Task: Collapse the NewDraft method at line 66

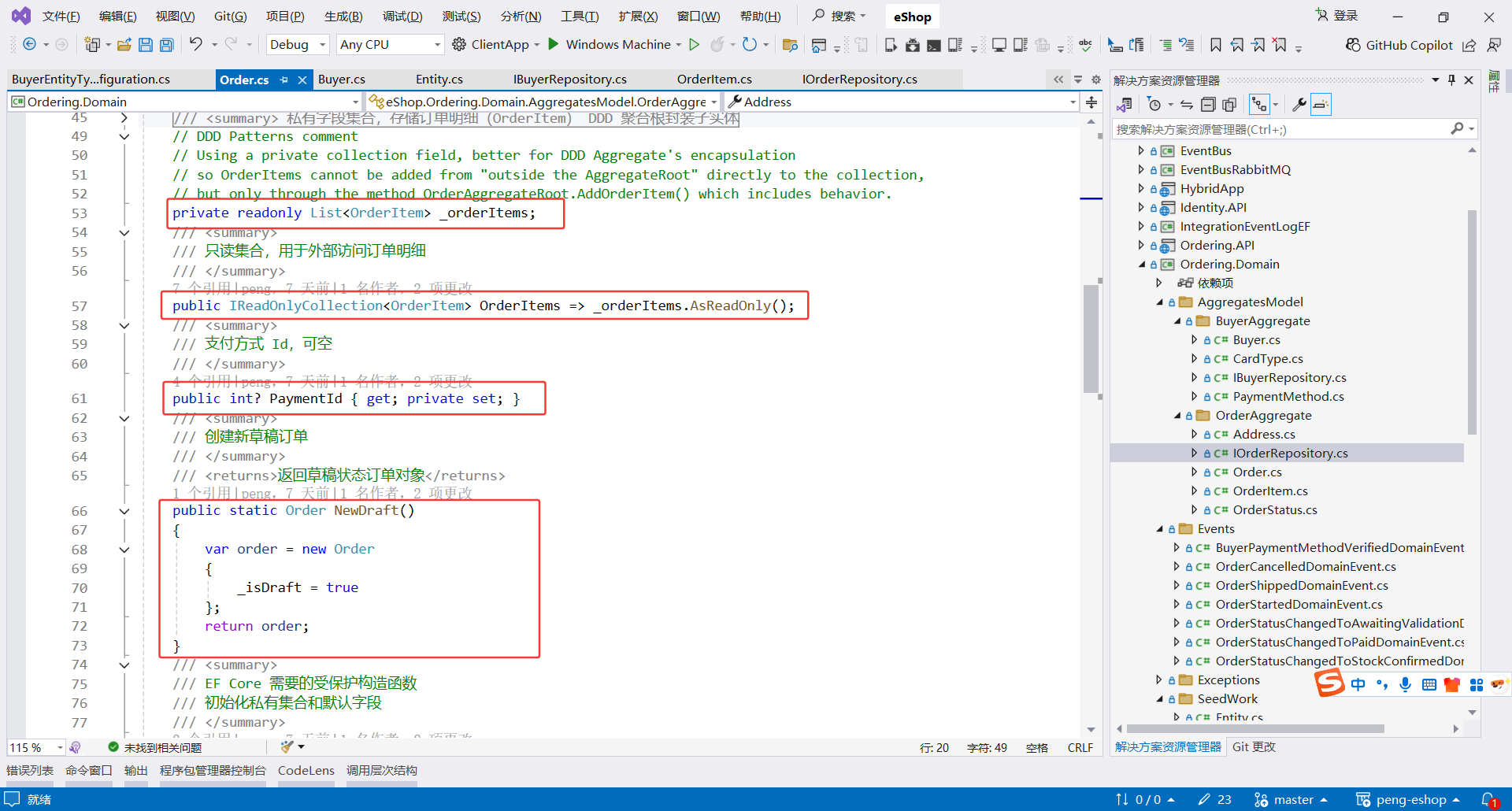Action: pyautogui.click(x=124, y=511)
